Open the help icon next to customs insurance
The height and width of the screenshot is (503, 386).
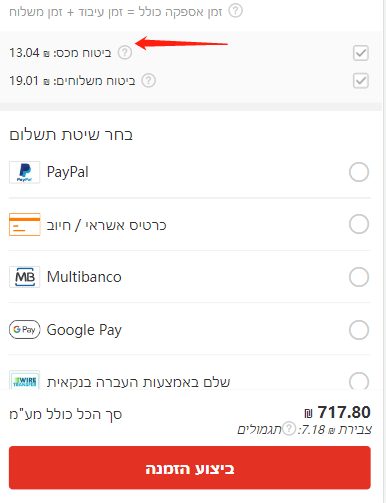tap(125, 53)
